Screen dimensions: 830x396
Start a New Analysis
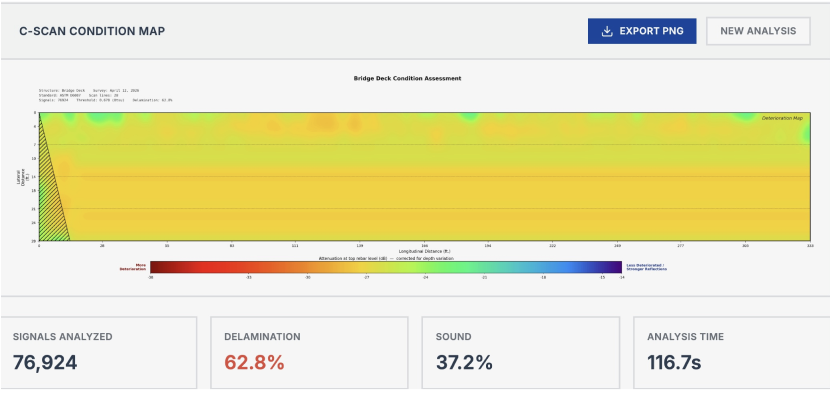[758, 31]
